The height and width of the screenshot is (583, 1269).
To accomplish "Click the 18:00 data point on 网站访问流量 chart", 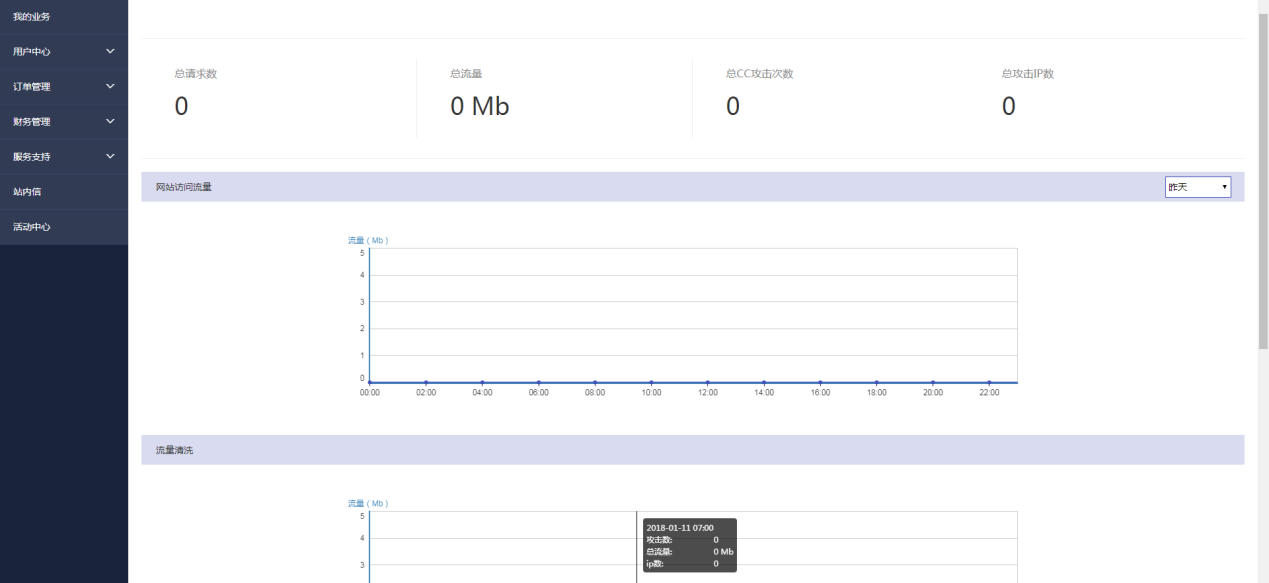I will point(876,382).
